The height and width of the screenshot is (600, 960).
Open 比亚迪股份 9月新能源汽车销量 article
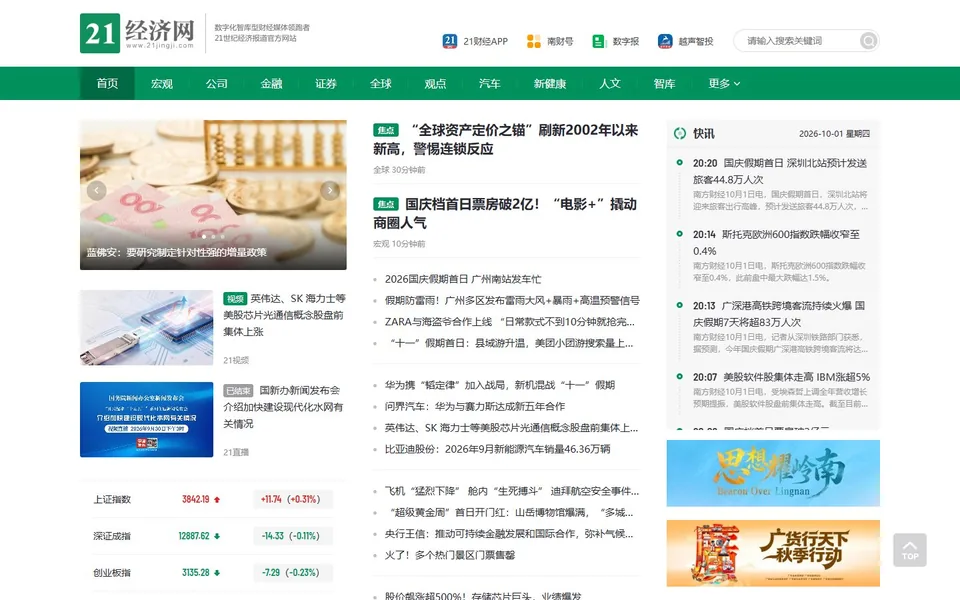[x=497, y=449]
